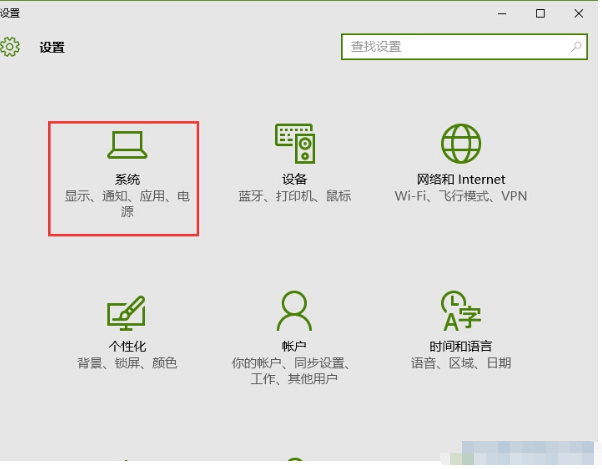Image resolution: width=602 pixels, height=469 pixels.
Task: Click the text 你的帐户、同步设置、工作、其他用户
Action: pyautogui.click(x=292, y=371)
